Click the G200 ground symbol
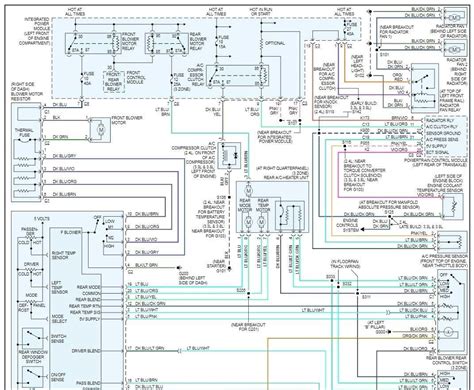 (x=179, y=268)
